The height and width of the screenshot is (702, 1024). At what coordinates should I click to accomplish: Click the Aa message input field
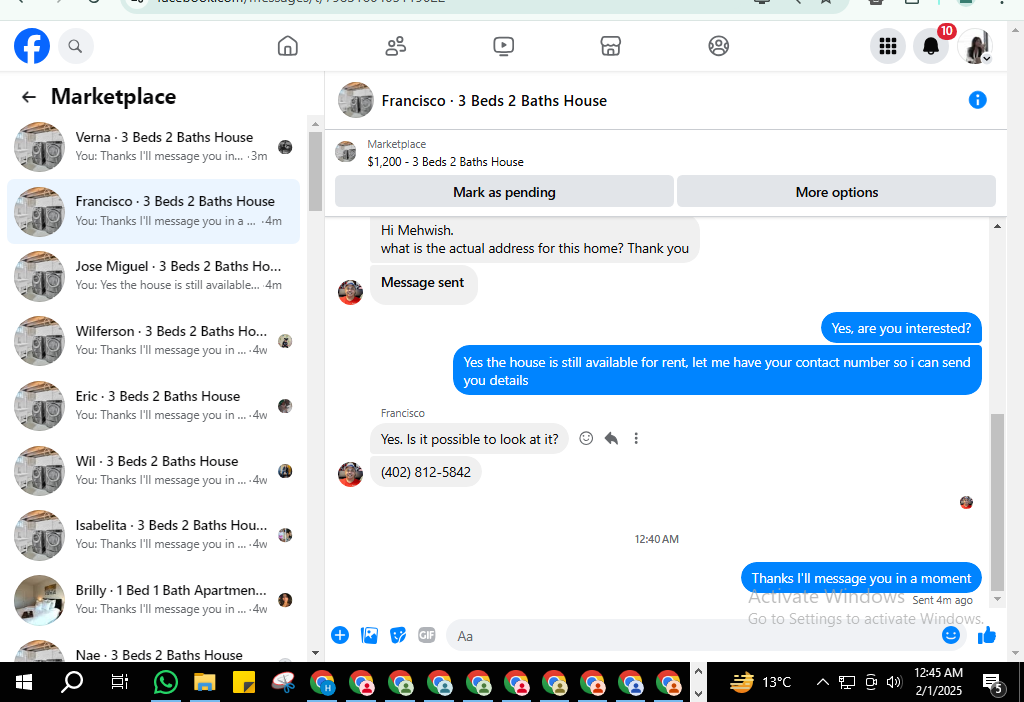(692, 635)
